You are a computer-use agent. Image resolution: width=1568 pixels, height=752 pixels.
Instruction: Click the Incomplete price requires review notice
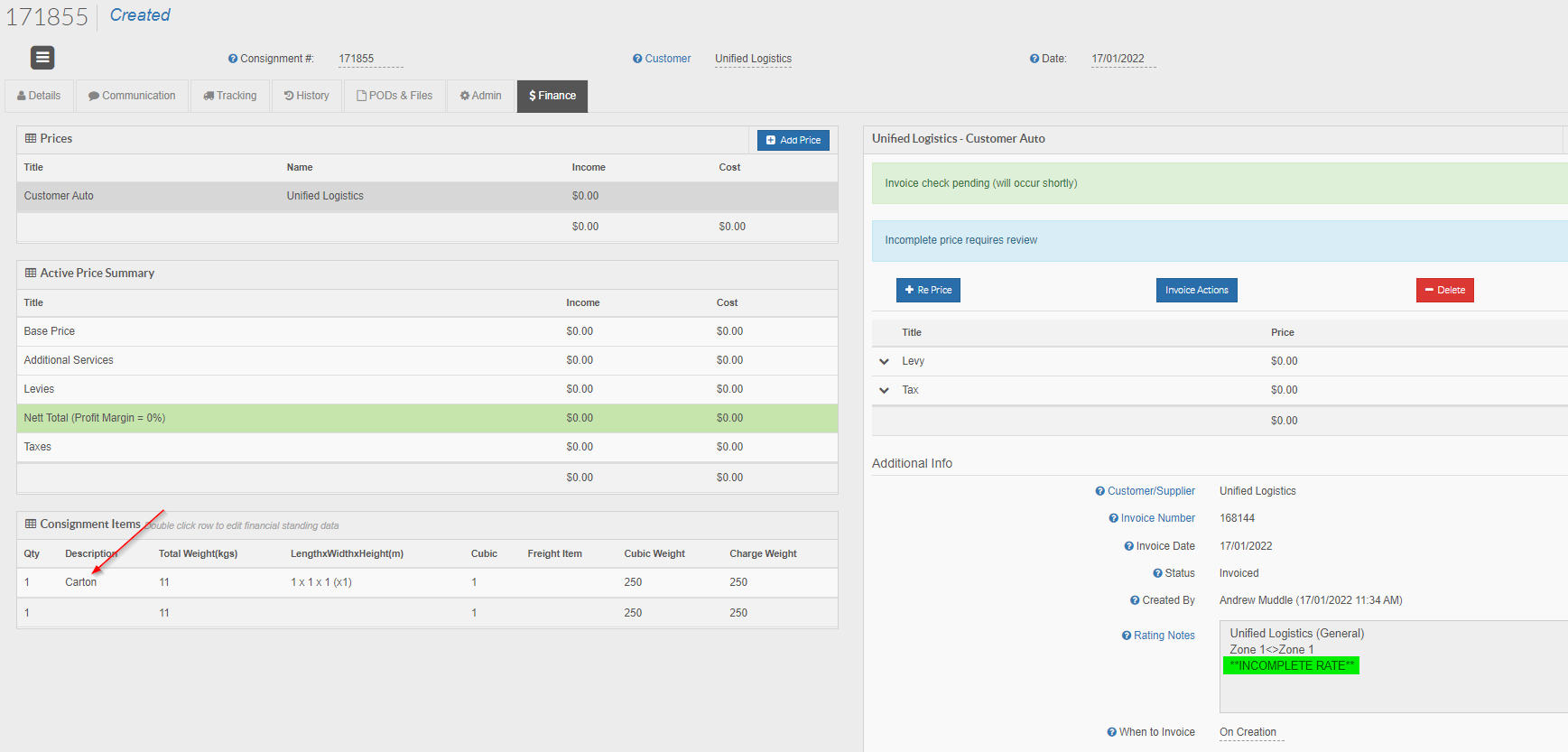coord(1220,240)
